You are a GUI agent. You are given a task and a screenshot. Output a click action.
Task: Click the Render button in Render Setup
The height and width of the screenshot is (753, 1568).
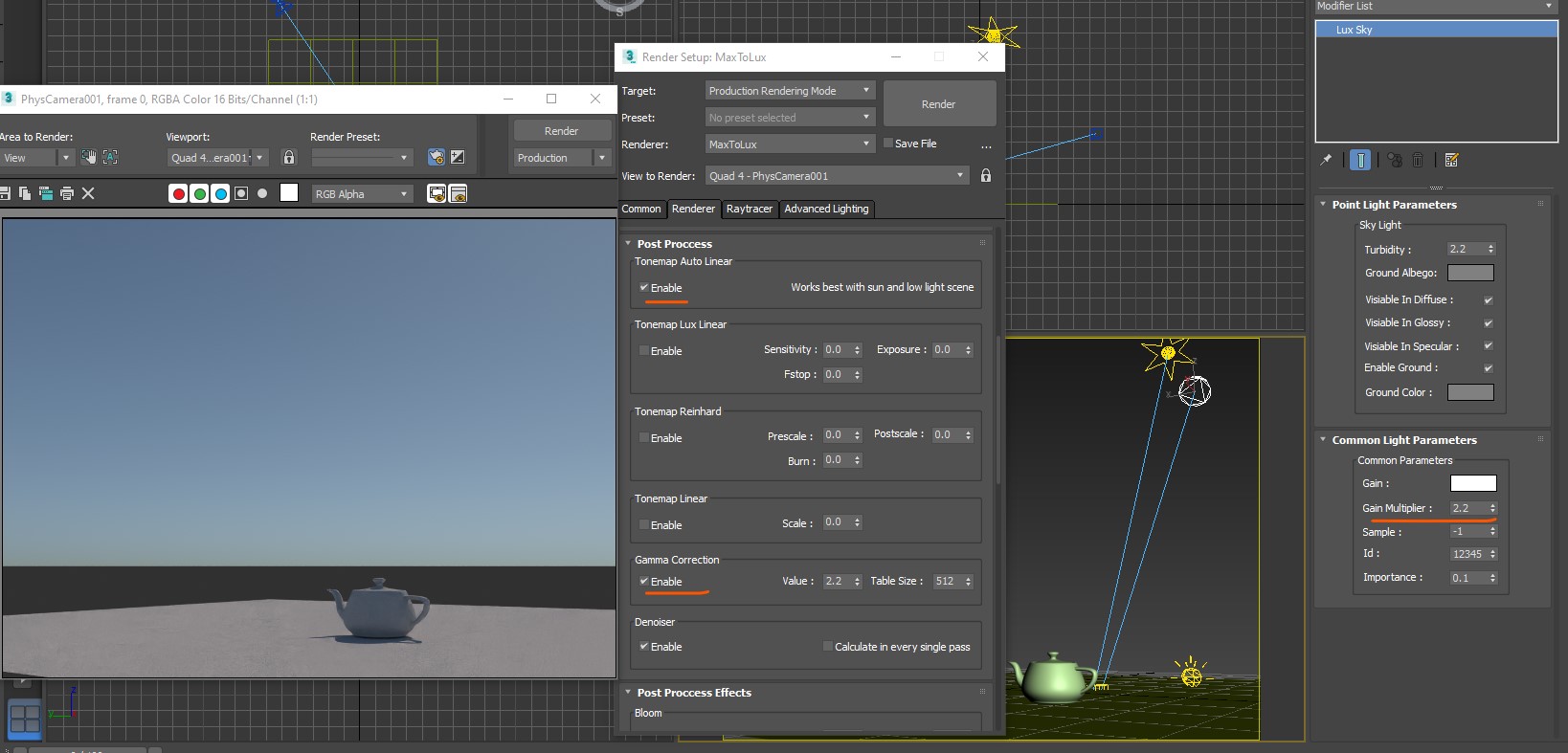pyautogui.click(x=938, y=104)
